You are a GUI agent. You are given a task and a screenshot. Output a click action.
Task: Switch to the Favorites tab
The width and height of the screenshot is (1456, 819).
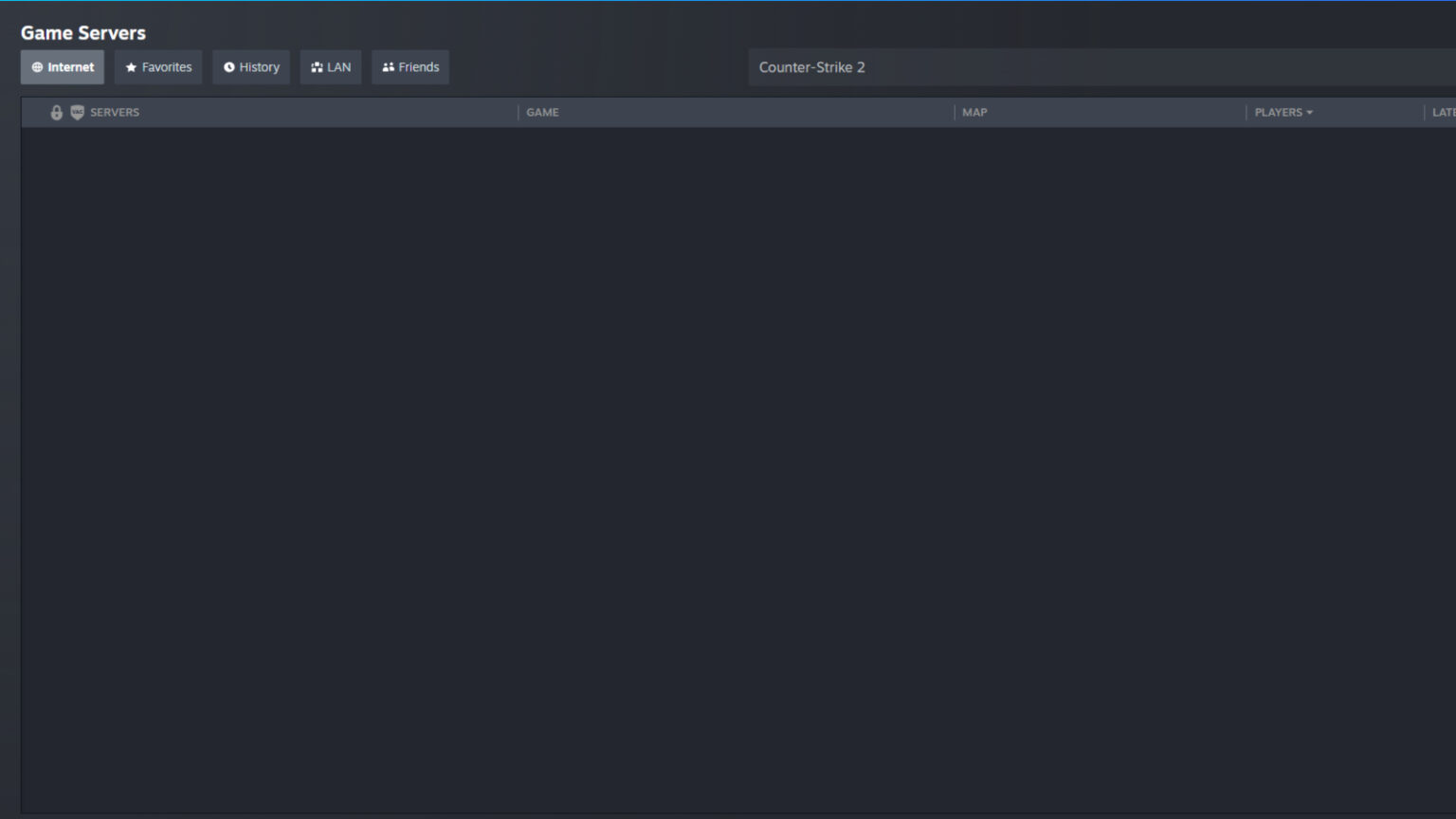click(x=158, y=66)
